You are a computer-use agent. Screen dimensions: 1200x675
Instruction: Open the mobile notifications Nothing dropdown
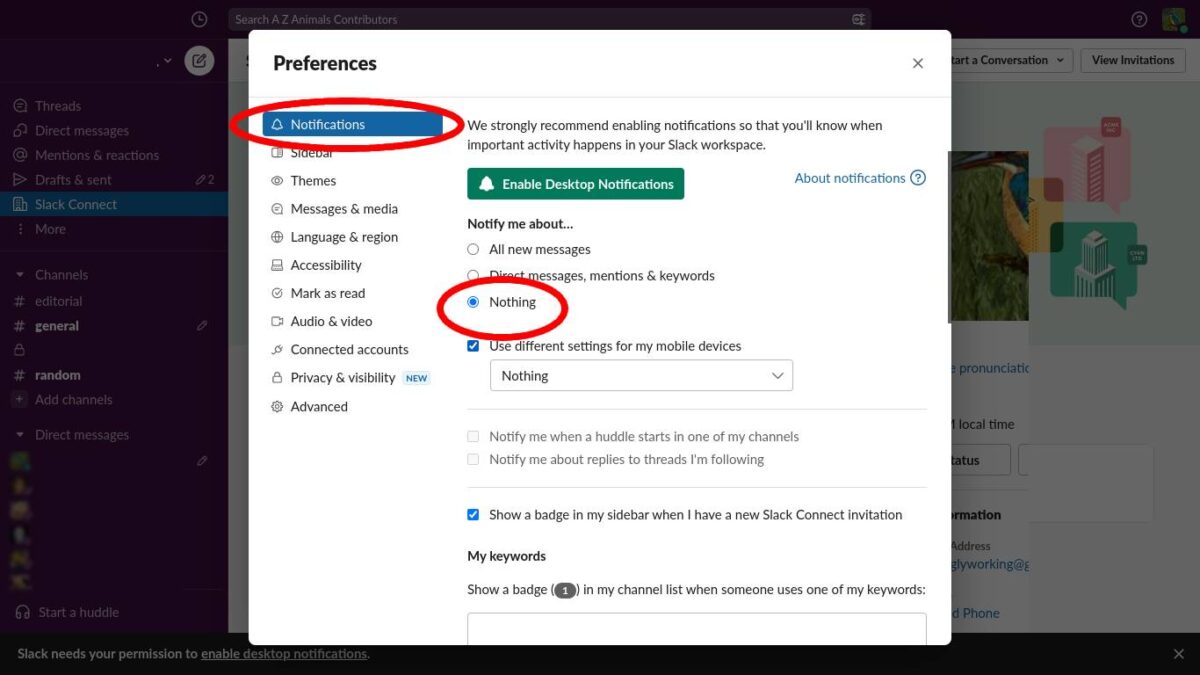click(641, 376)
